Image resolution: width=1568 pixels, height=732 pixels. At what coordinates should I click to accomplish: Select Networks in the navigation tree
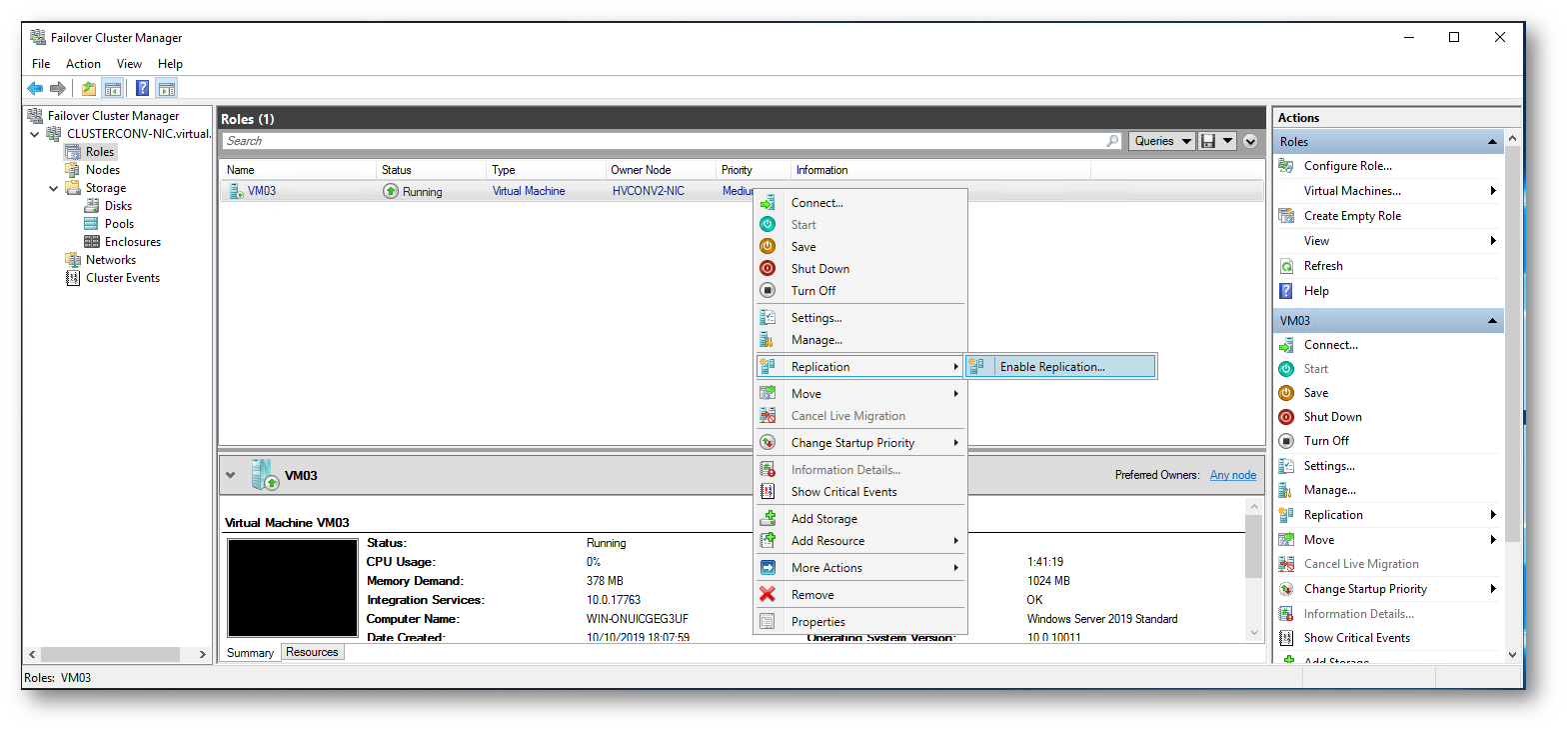click(x=111, y=260)
